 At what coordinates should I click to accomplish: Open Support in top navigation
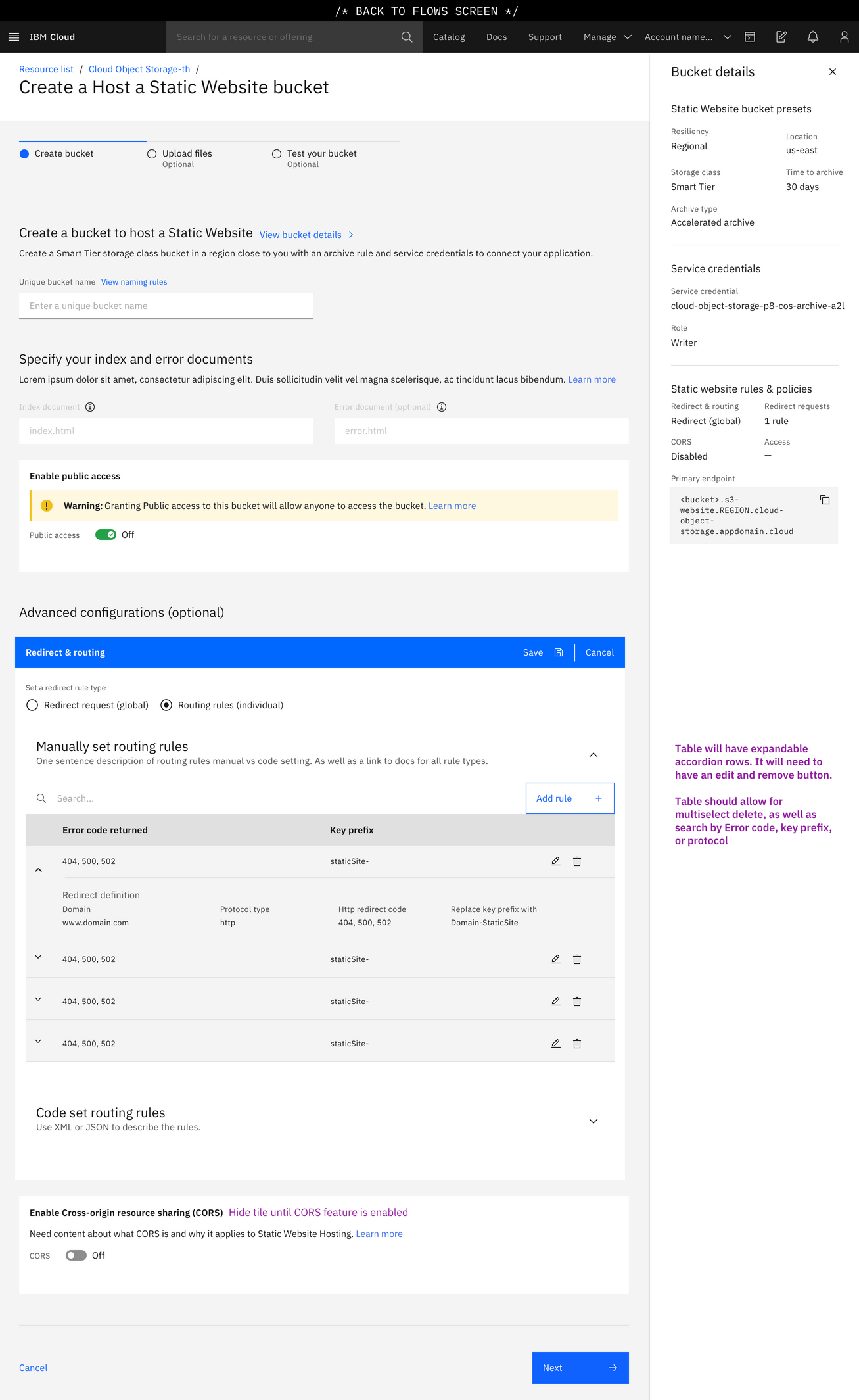tap(545, 37)
